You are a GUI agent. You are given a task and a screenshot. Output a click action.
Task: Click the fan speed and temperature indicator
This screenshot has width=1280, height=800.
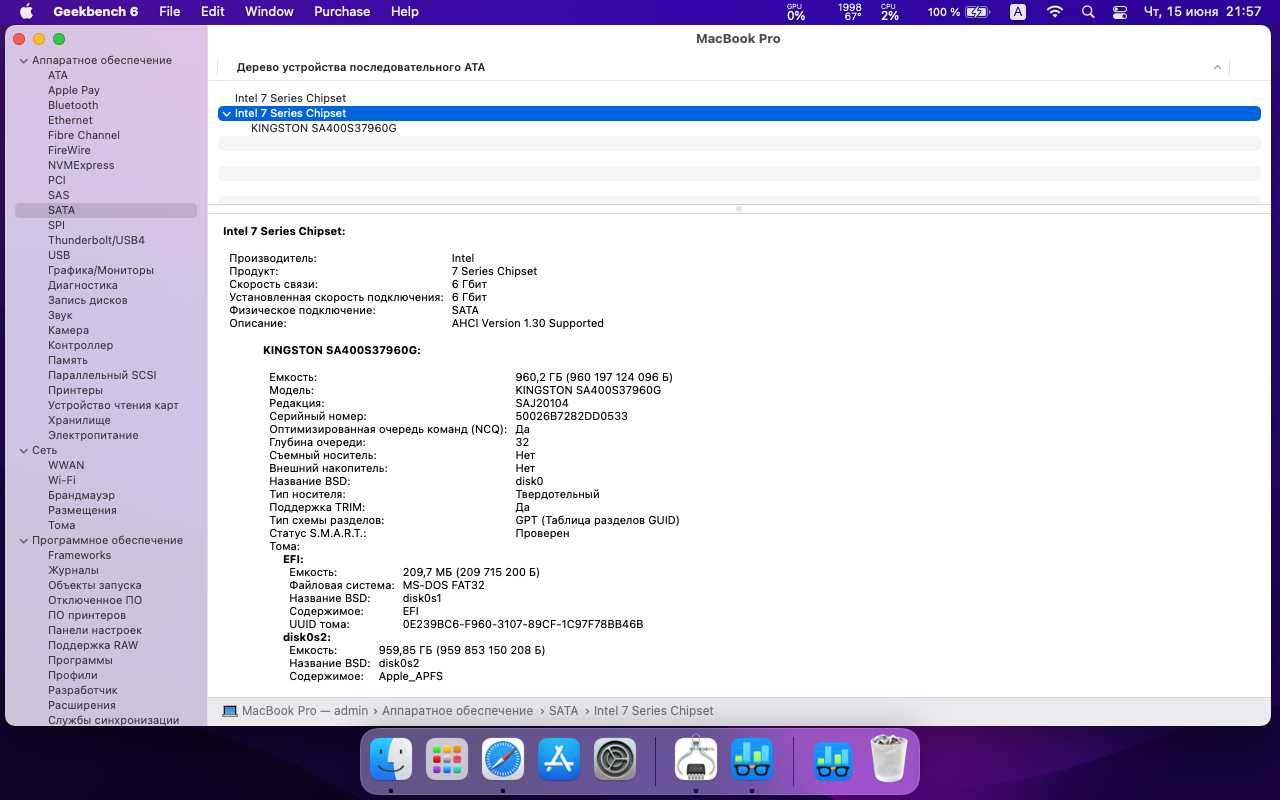pos(850,12)
